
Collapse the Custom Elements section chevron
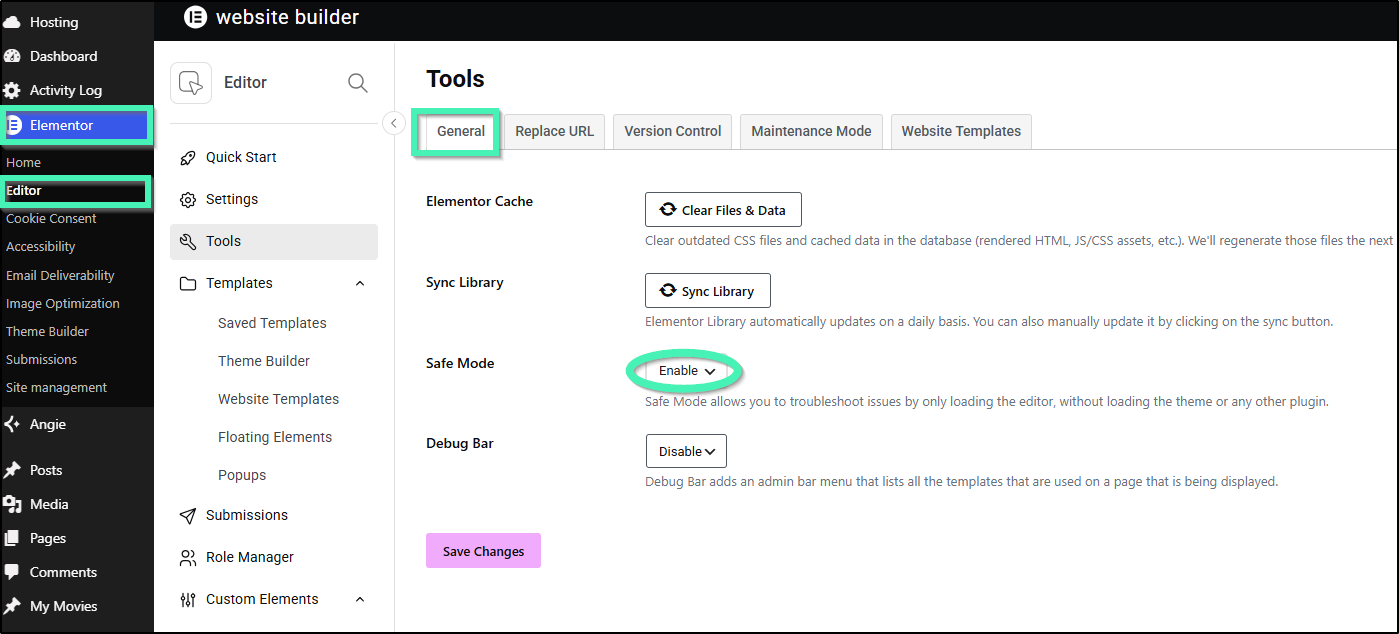[360, 600]
